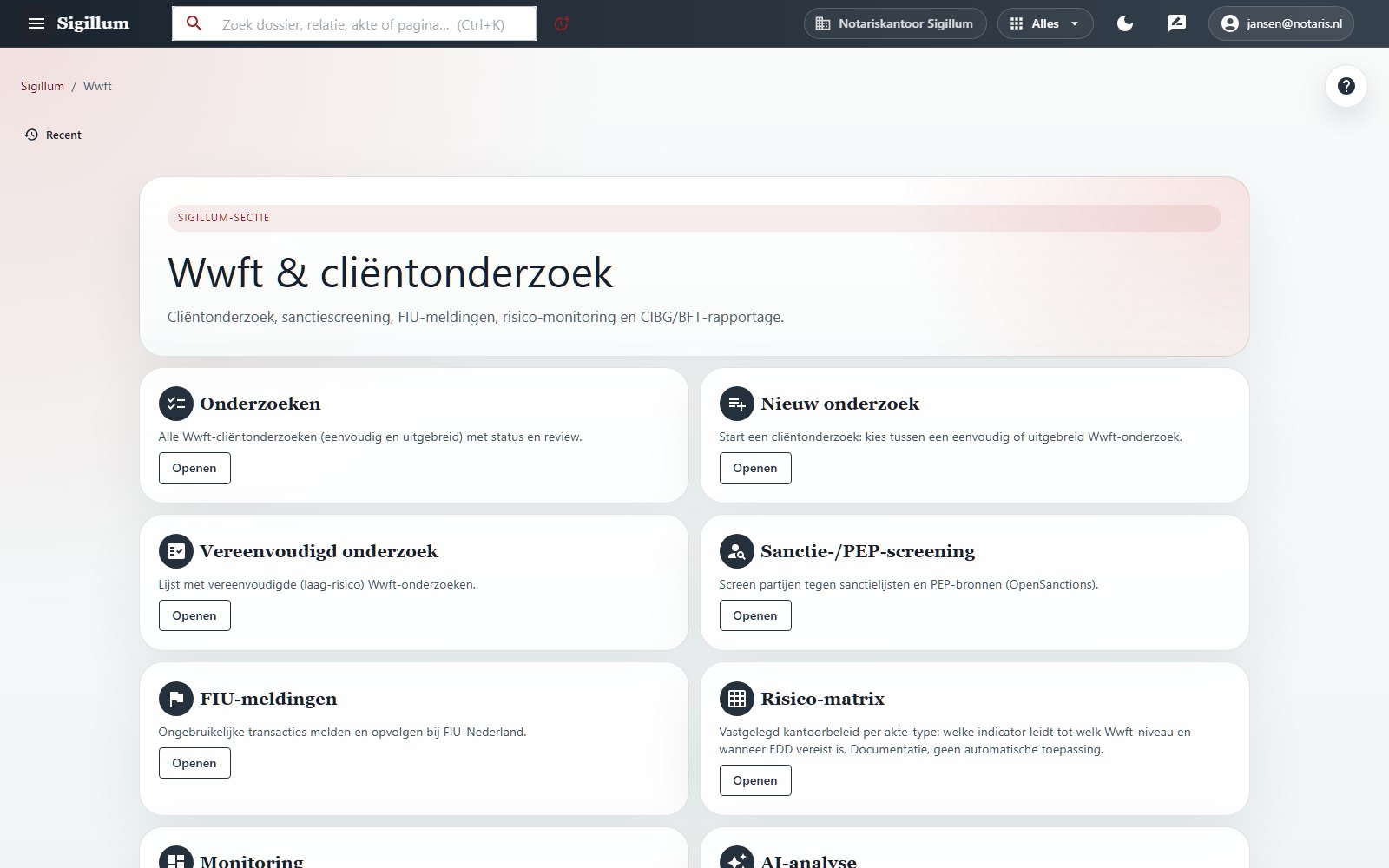Click the Sanctie-/PEP-screening heading
This screenshot has height=868, width=1389.
pyautogui.click(x=867, y=551)
